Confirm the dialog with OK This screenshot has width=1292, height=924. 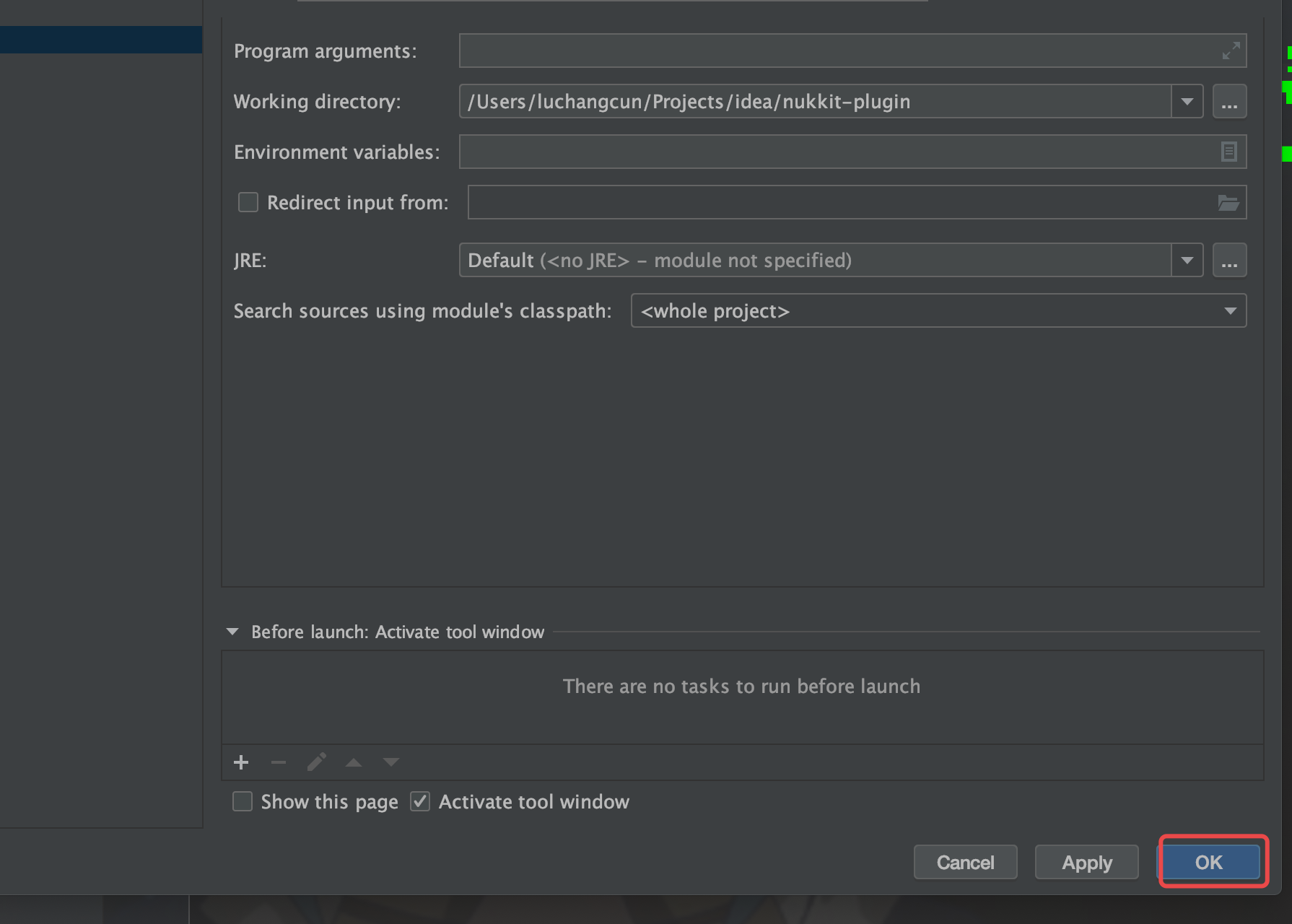(1209, 862)
